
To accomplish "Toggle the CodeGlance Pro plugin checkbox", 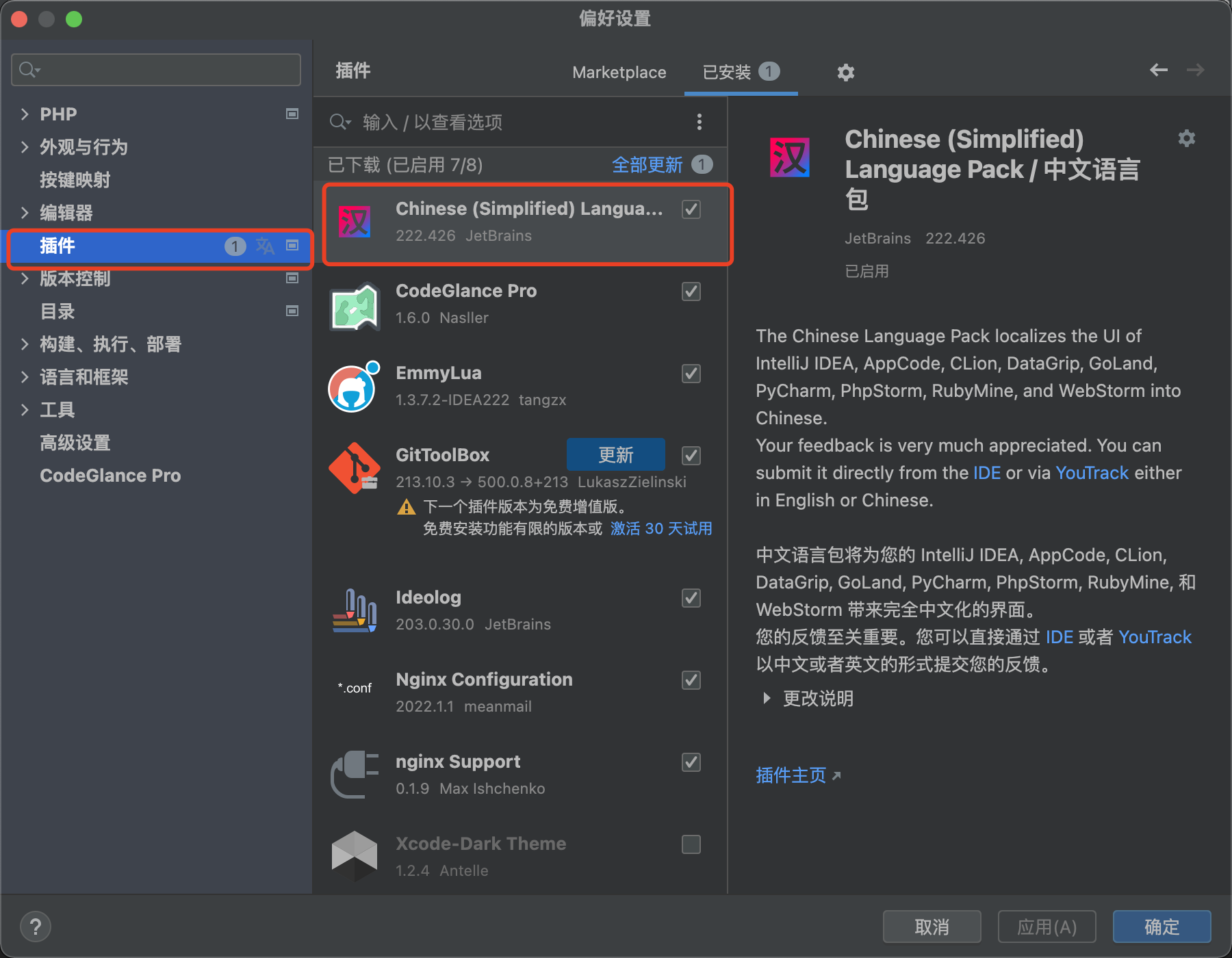I will click(691, 292).
